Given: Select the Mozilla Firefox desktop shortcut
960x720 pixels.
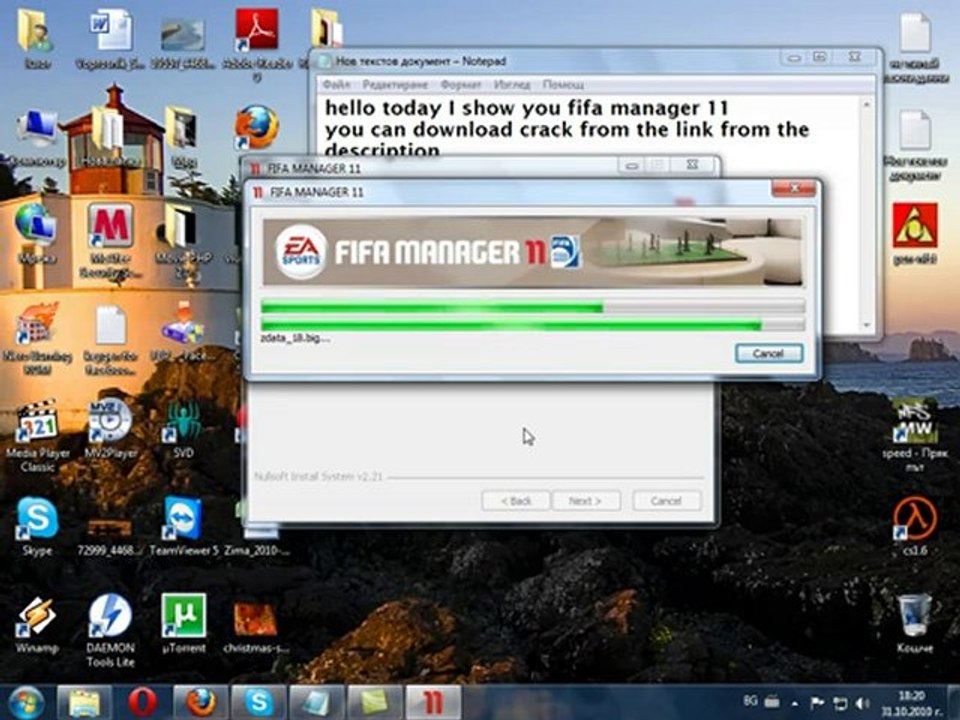Looking at the screenshot, I should click(257, 127).
